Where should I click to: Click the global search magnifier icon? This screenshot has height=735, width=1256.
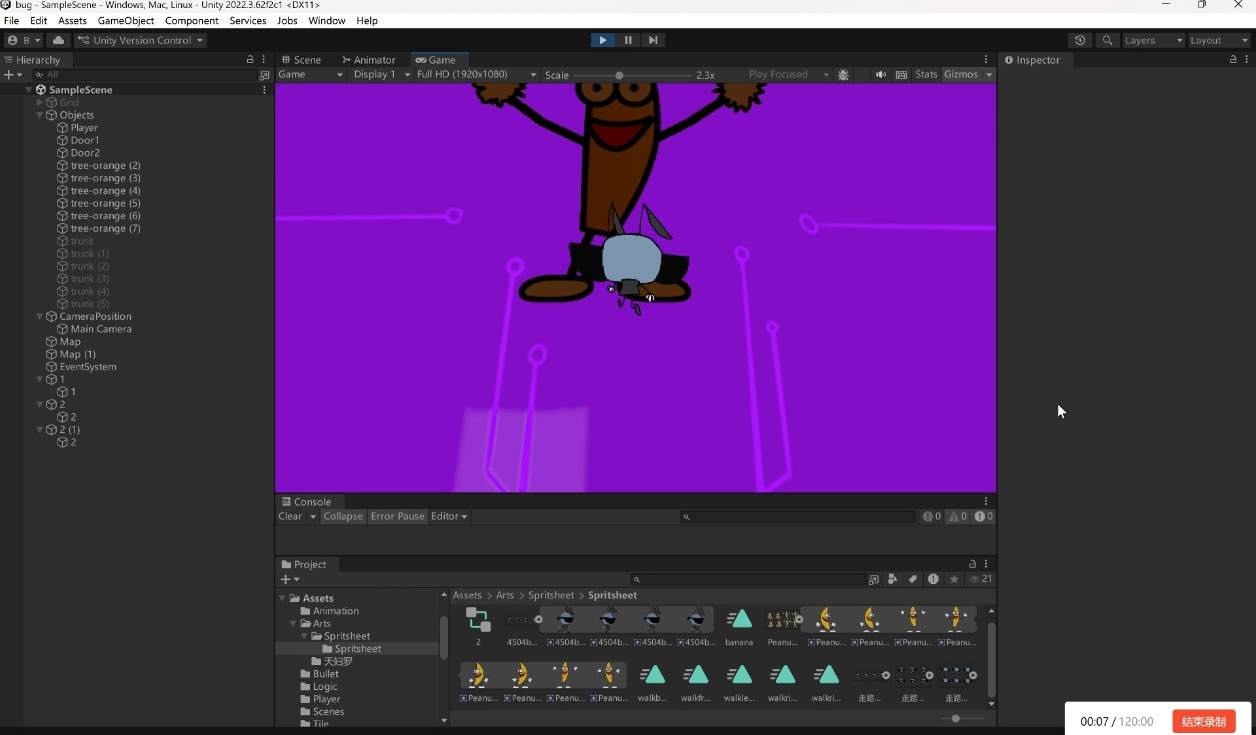(1107, 40)
